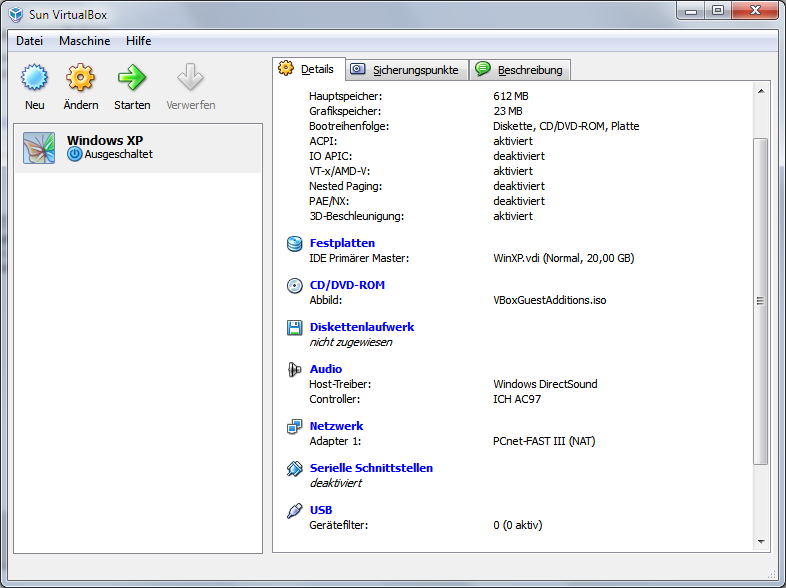Click the Gerätefilter value 0 (0 aktiv)

pyautogui.click(x=518, y=525)
